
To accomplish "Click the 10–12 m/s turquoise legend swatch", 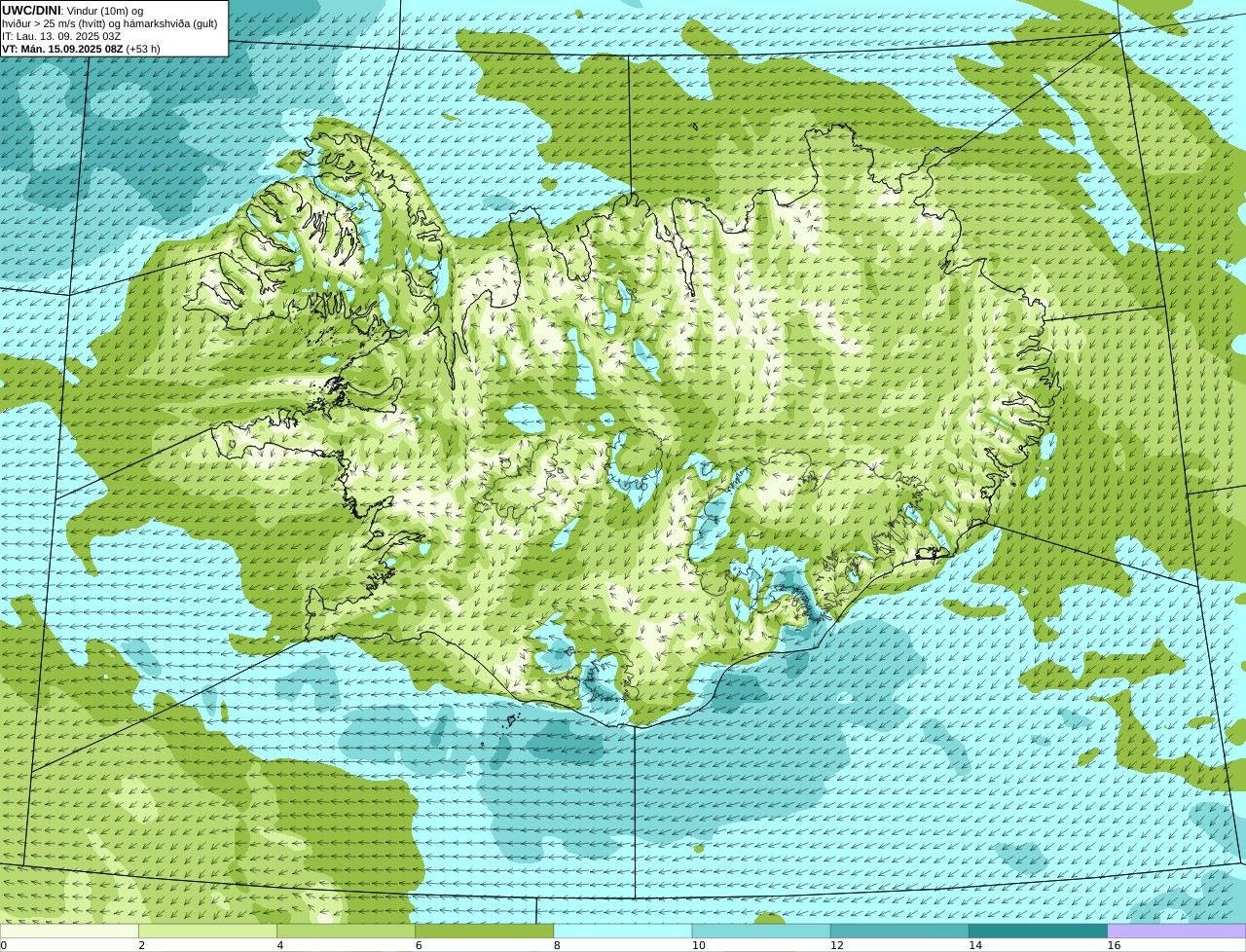I will (x=761, y=932).
